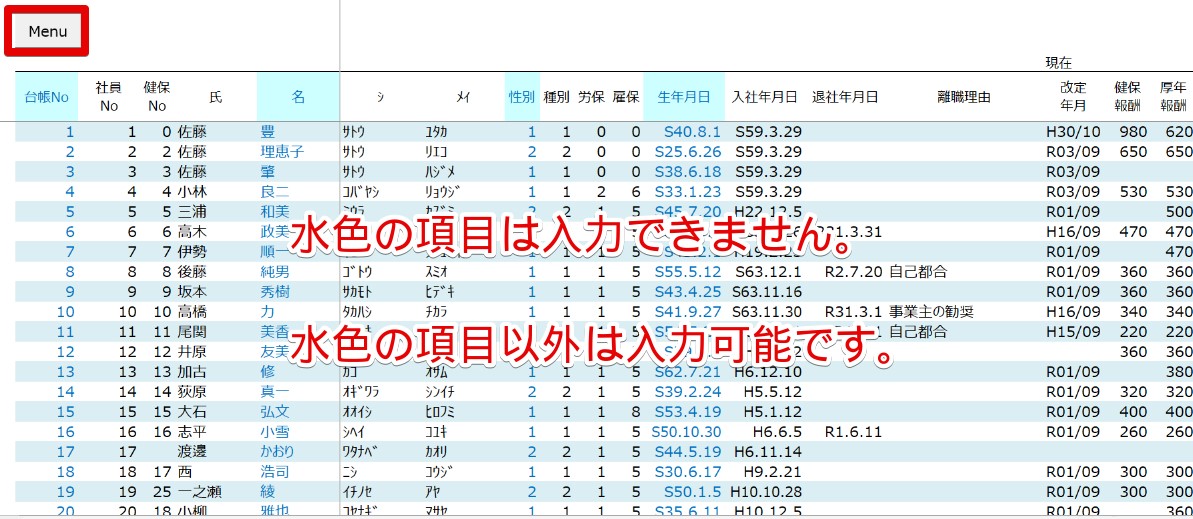Click the name cell 肇

click(x=267, y=171)
